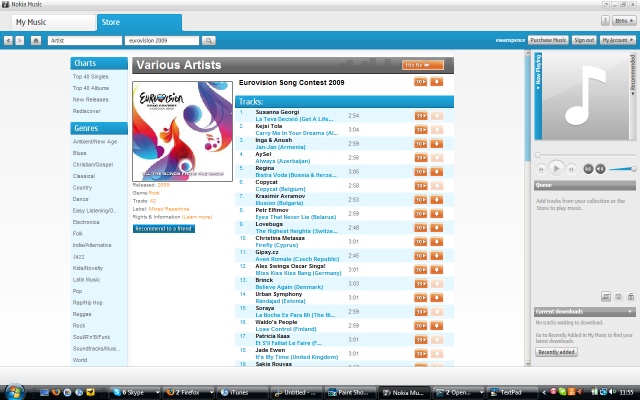This screenshot has height=400, width=640.
Task: Expand the 2 Open... taskbar group arrow
Action: click(x=481, y=392)
